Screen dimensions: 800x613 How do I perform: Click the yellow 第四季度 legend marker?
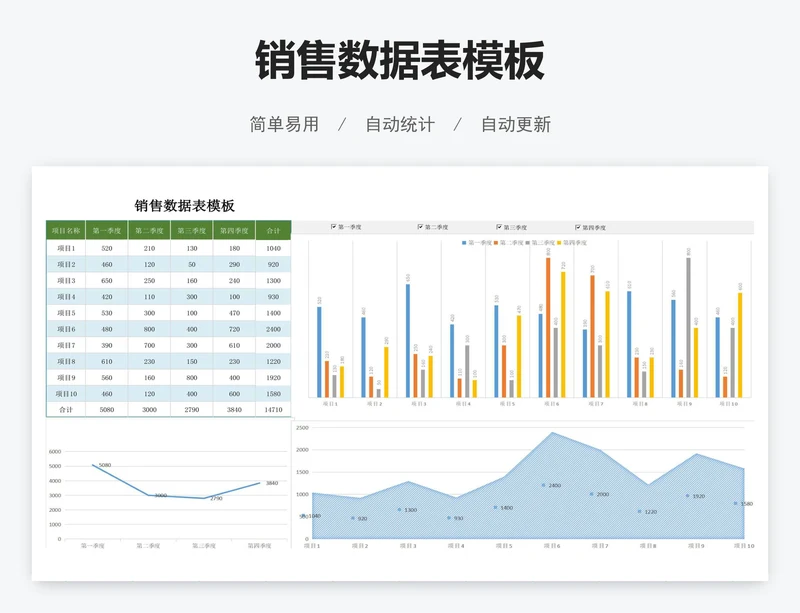tap(558, 243)
